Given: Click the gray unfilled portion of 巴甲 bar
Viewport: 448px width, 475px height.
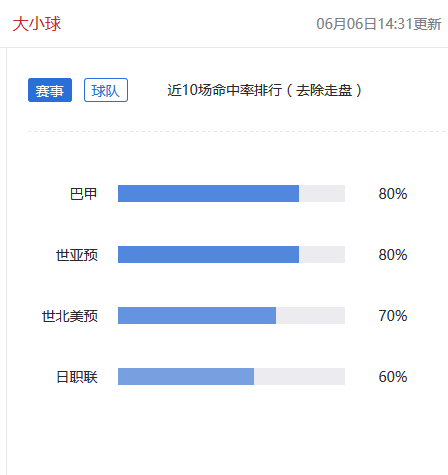Looking at the screenshot, I should point(322,194).
